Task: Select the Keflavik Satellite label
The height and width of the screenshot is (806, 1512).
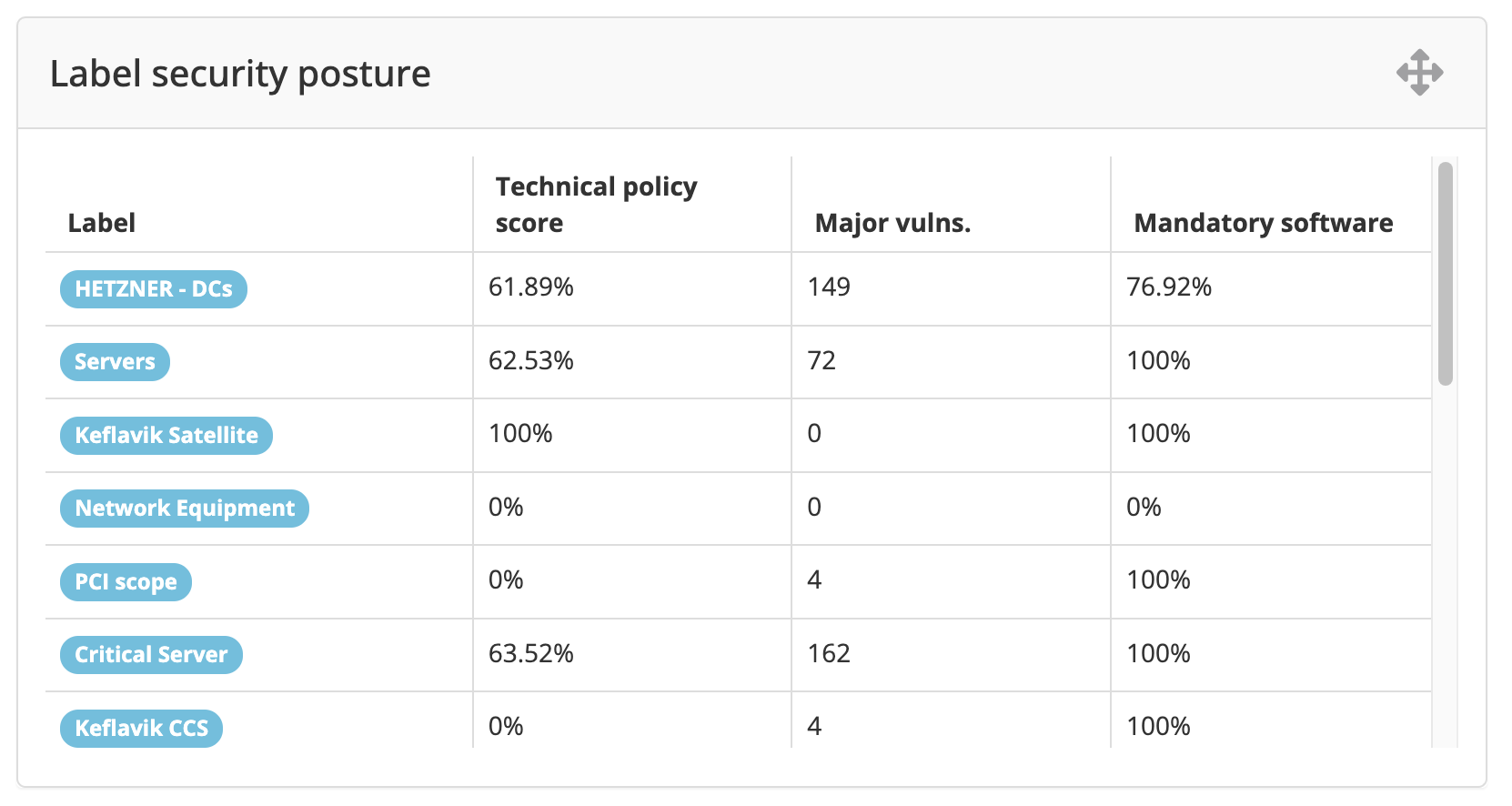Action: pyautogui.click(x=166, y=436)
